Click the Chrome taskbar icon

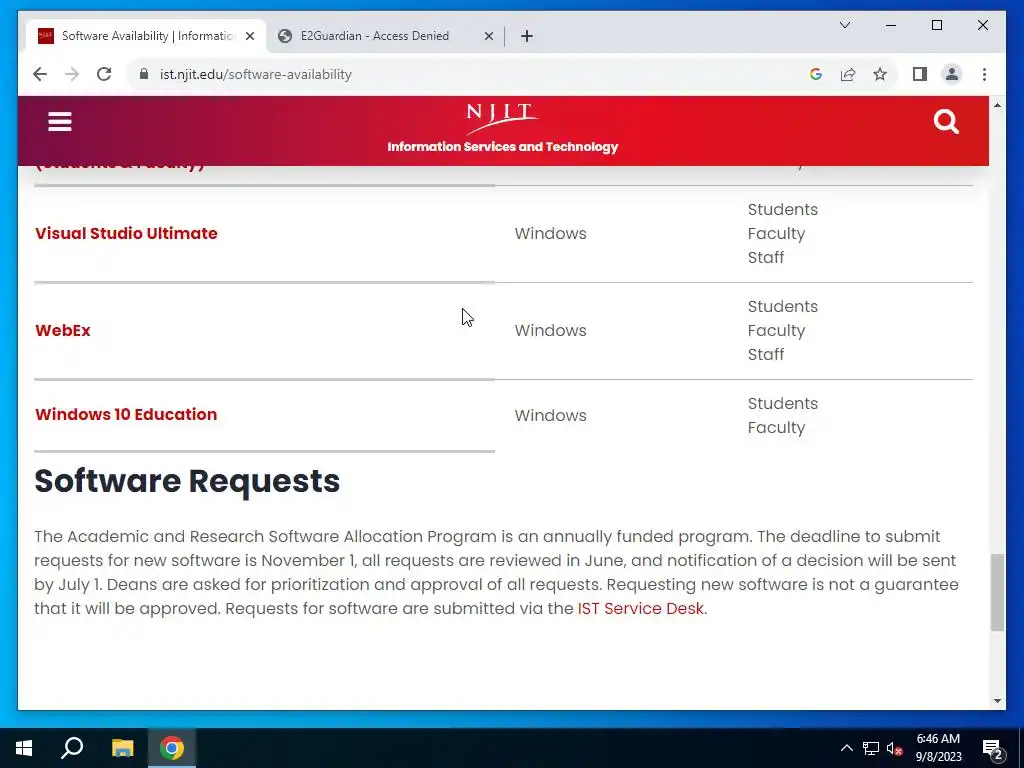point(172,748)
